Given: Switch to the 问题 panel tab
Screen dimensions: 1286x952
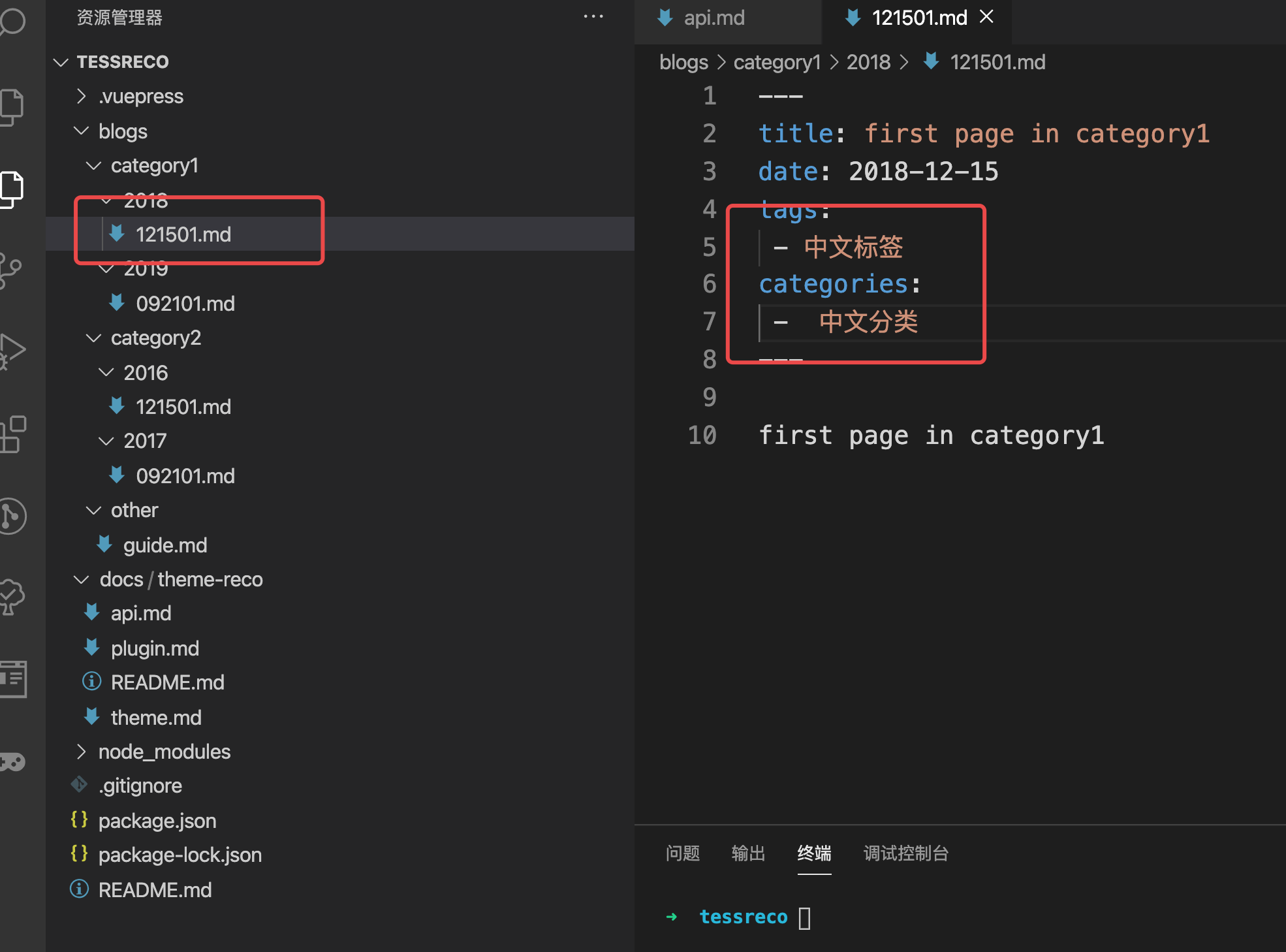Looking at the screenshot, I should click(x=682, y=853).
